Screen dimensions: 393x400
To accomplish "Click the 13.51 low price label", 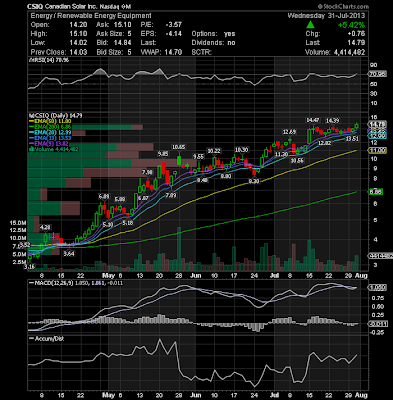I will click(352, 139).
